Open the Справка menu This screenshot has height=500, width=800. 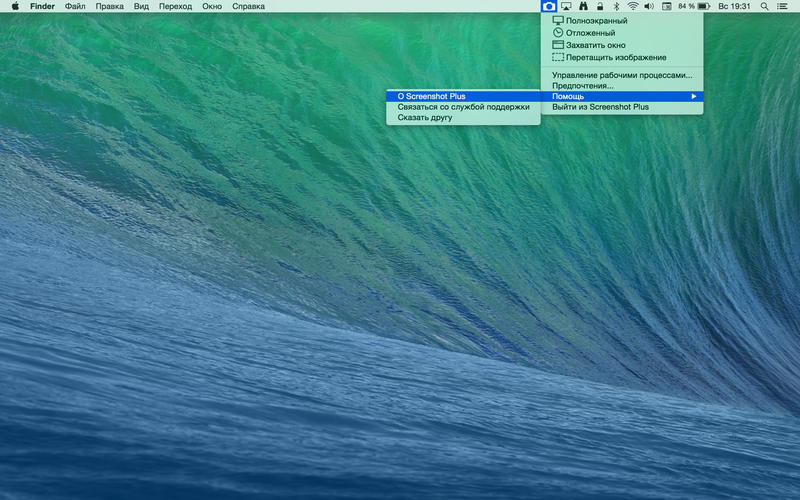point(248,6)
